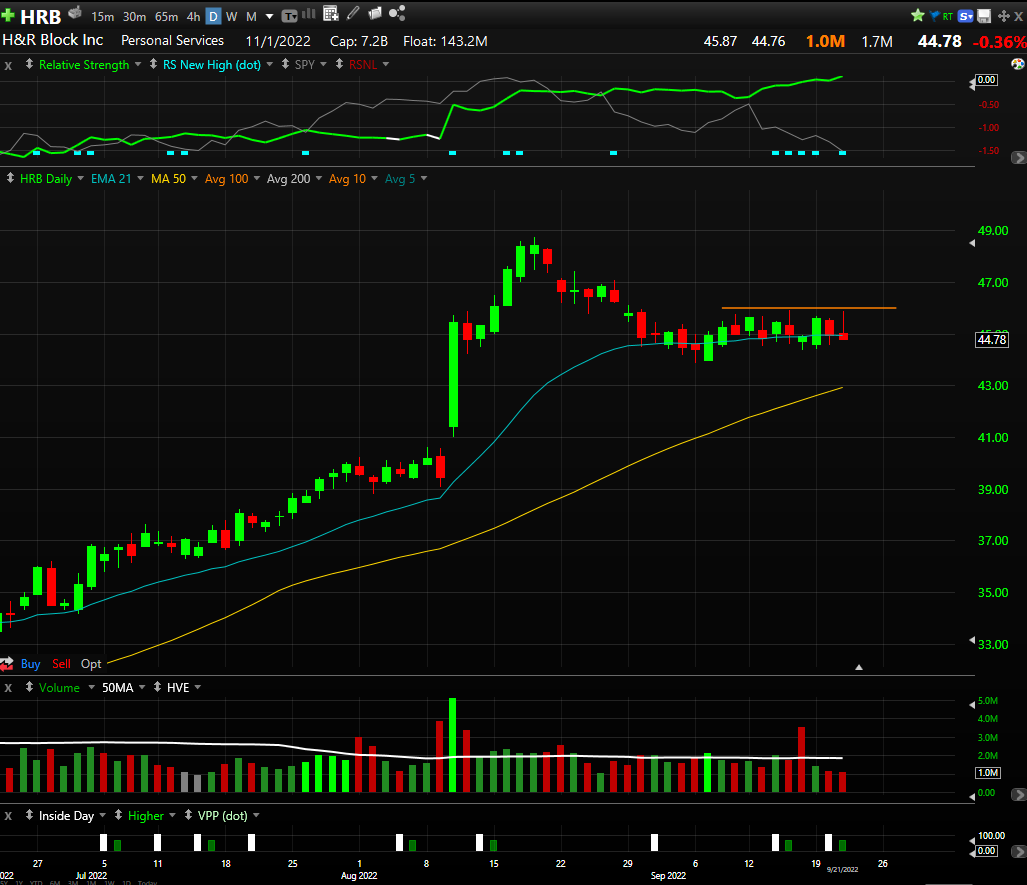
Task: Close the Inside Day pane with its X
Action: pos(8,816)
